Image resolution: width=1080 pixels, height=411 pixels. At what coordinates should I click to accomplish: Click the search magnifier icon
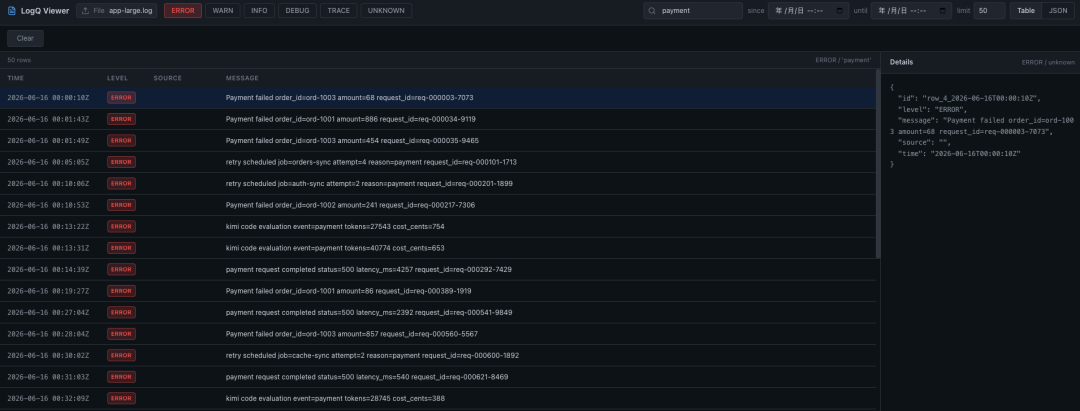pyautogui.click(x=652, y=11)
